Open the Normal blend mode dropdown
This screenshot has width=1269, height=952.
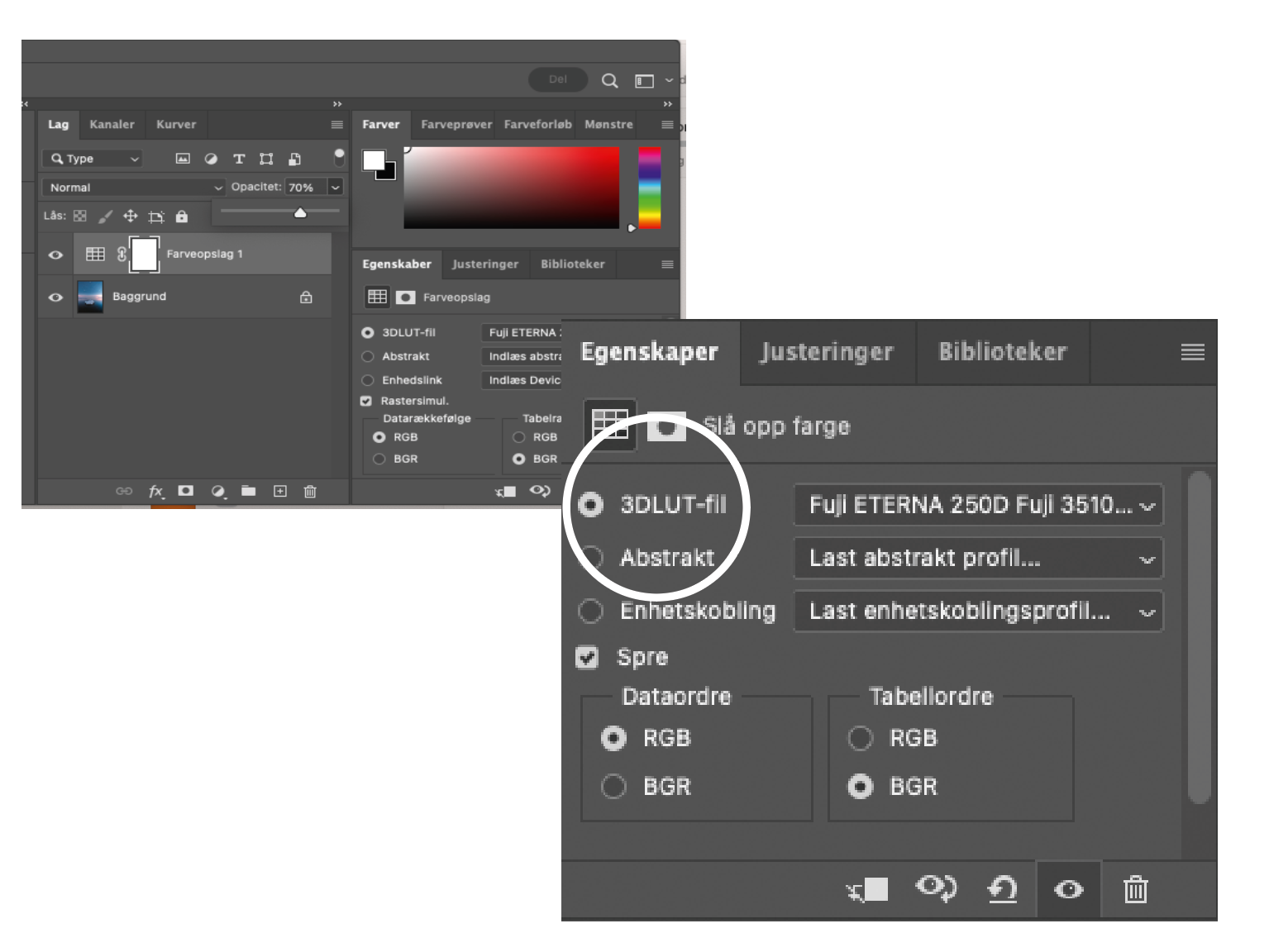[x=134, y=188]
